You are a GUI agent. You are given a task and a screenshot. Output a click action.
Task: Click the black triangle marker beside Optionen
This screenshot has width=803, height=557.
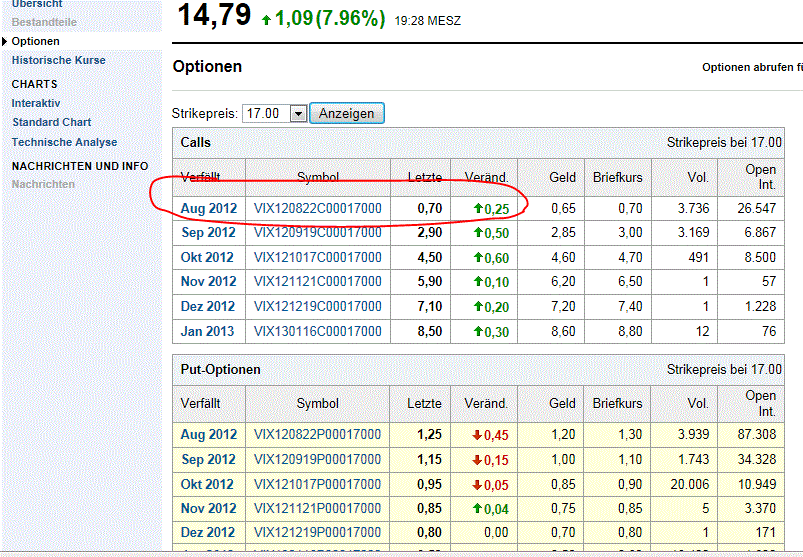click(5, 41)
